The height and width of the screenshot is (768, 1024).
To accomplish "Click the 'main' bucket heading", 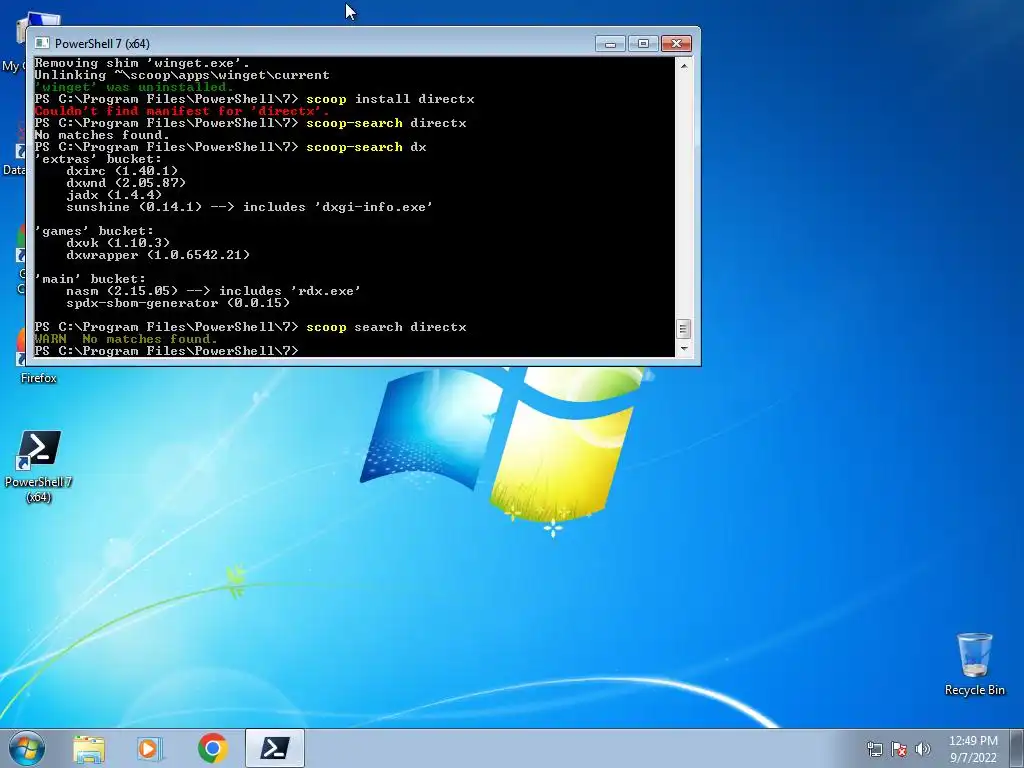I will click(90, 279).
